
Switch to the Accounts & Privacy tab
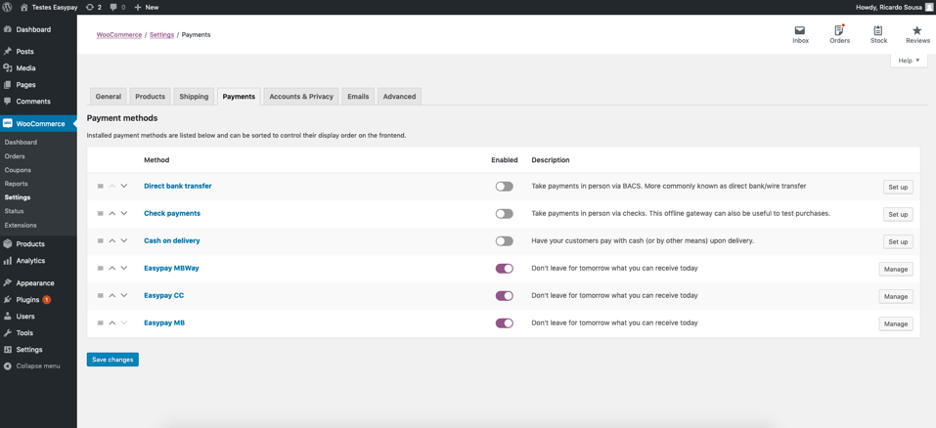click(301, 96)
